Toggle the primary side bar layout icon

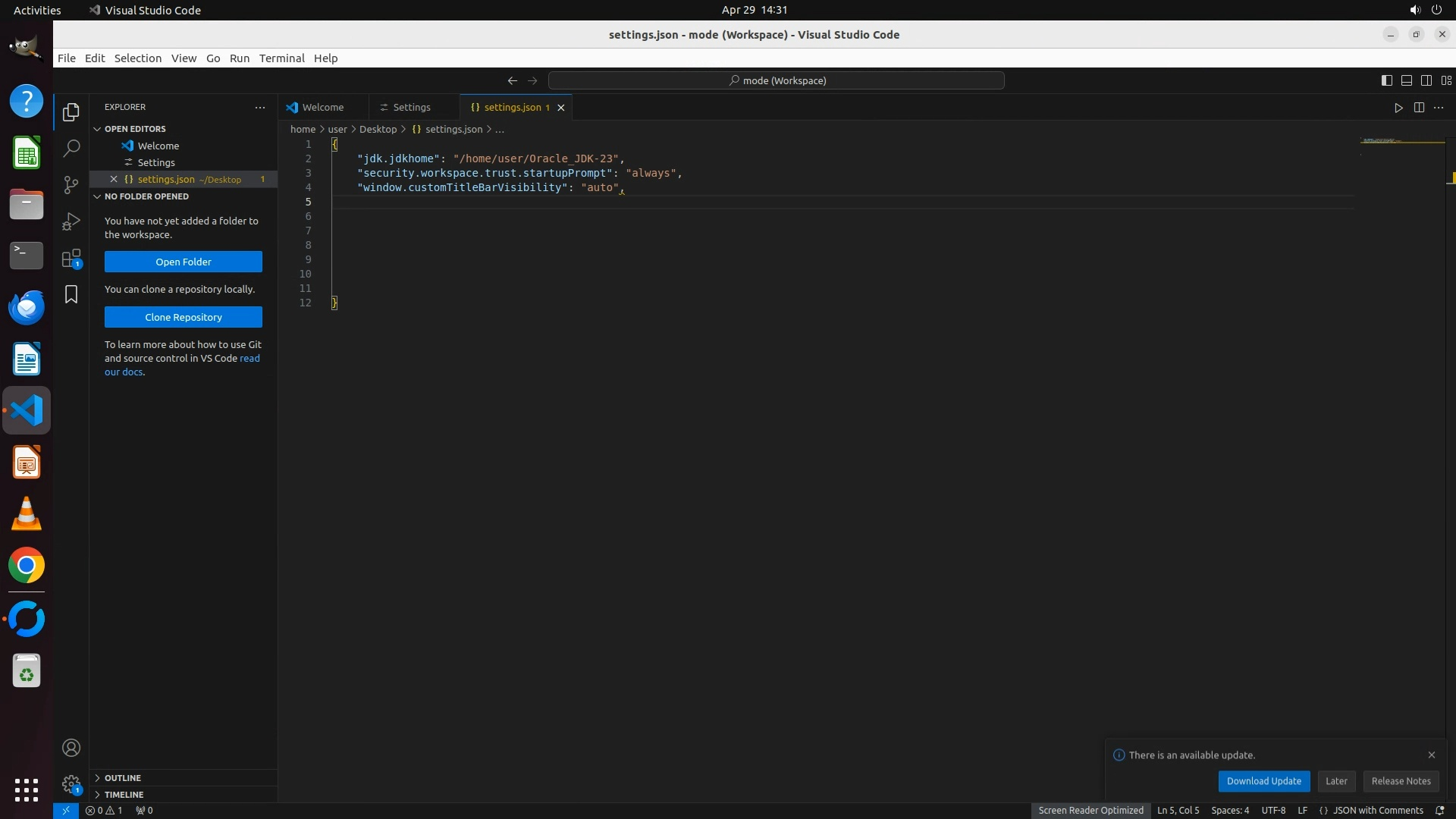tap(1386, 80)
